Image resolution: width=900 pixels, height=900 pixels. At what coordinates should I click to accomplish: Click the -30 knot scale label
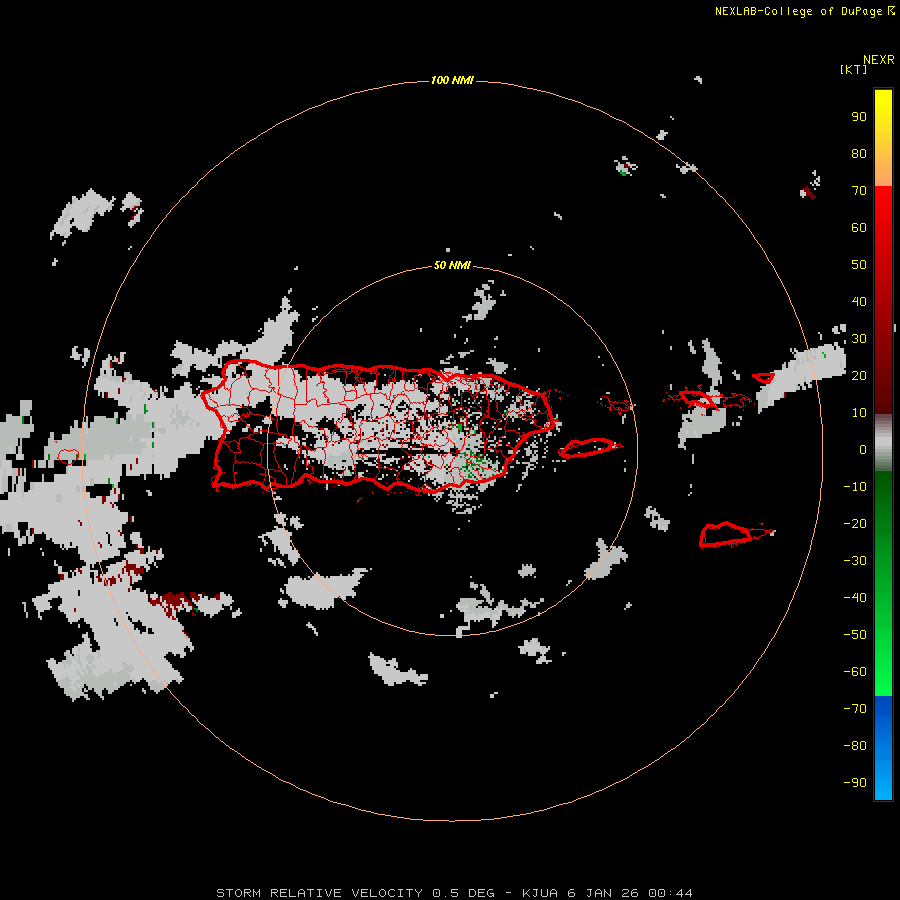click(855, 561)
